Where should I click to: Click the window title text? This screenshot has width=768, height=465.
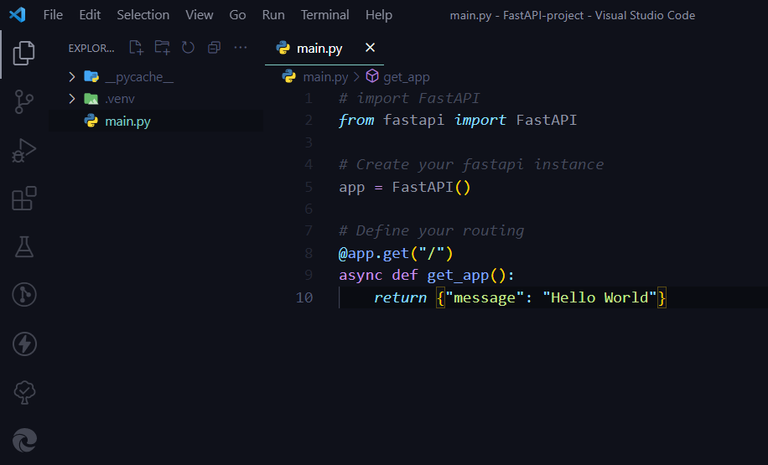point(572,15)
